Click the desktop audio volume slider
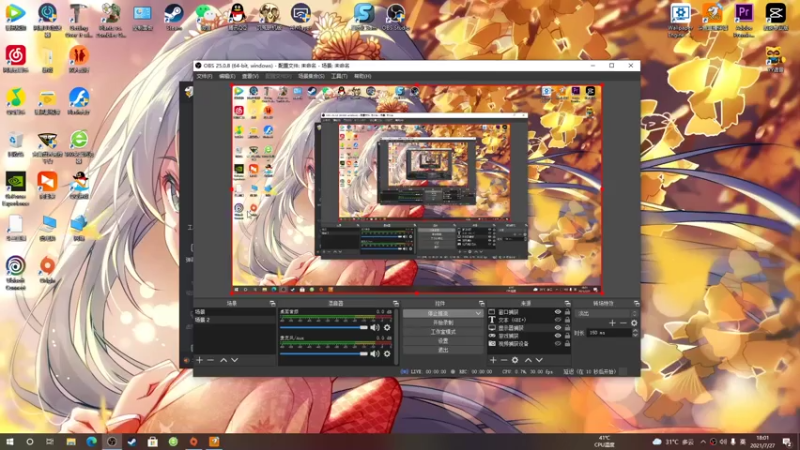The width and height of the screenshot is (800, 450). click(x=323, y=328)
